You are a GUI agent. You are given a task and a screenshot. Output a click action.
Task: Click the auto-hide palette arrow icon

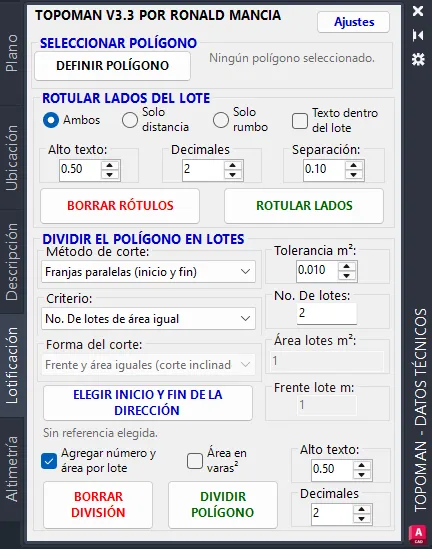click(x=418, y=35)
